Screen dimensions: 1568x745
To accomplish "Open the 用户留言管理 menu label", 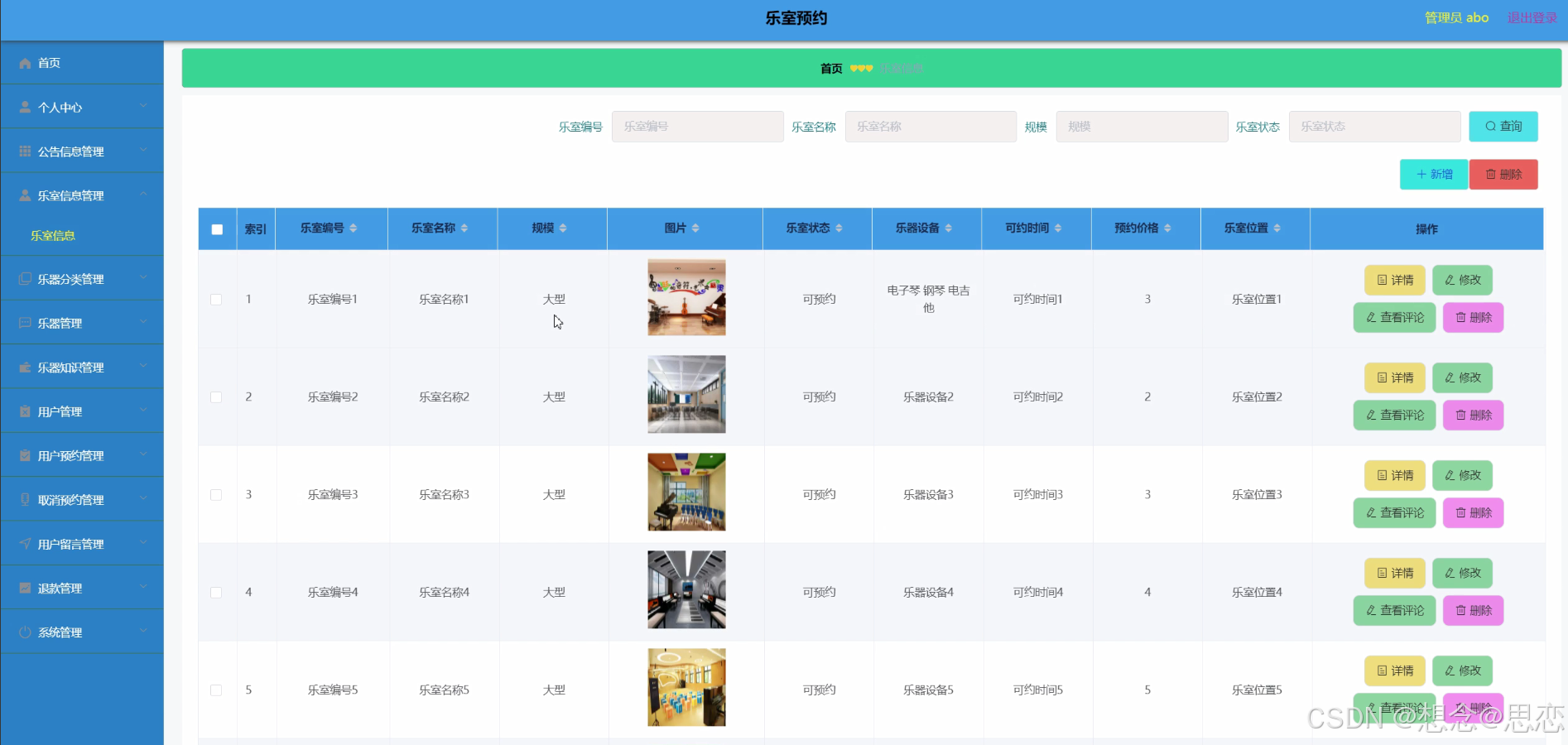I will click(71, 544).
